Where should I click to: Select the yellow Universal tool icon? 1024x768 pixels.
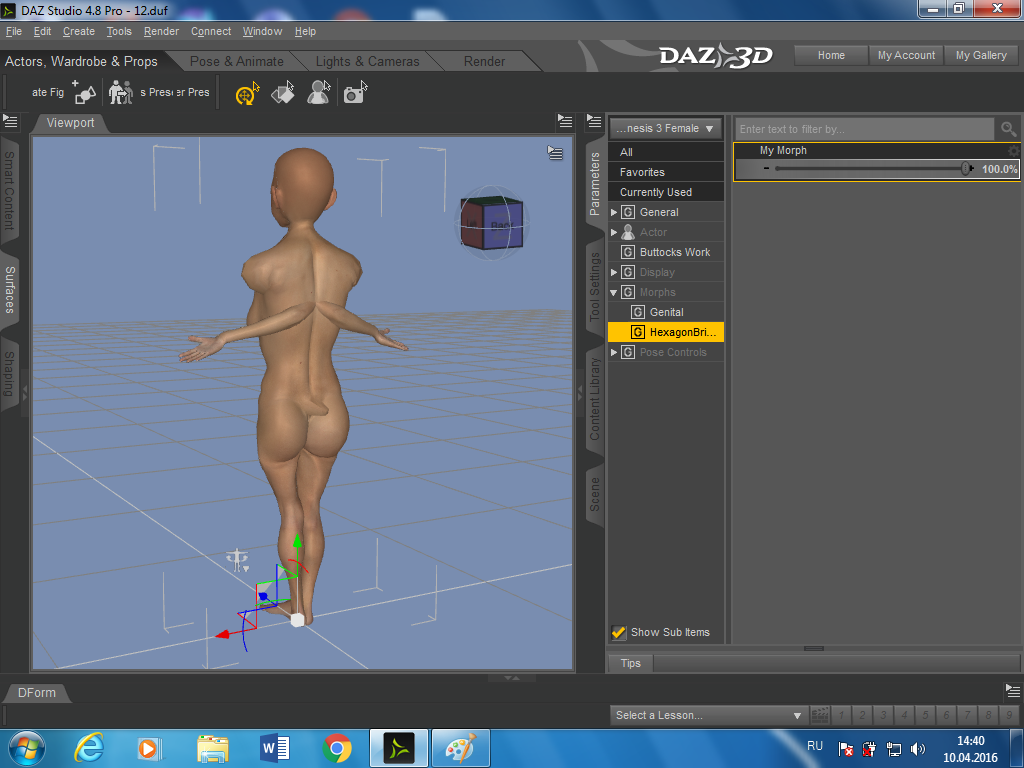pos(246,94)
